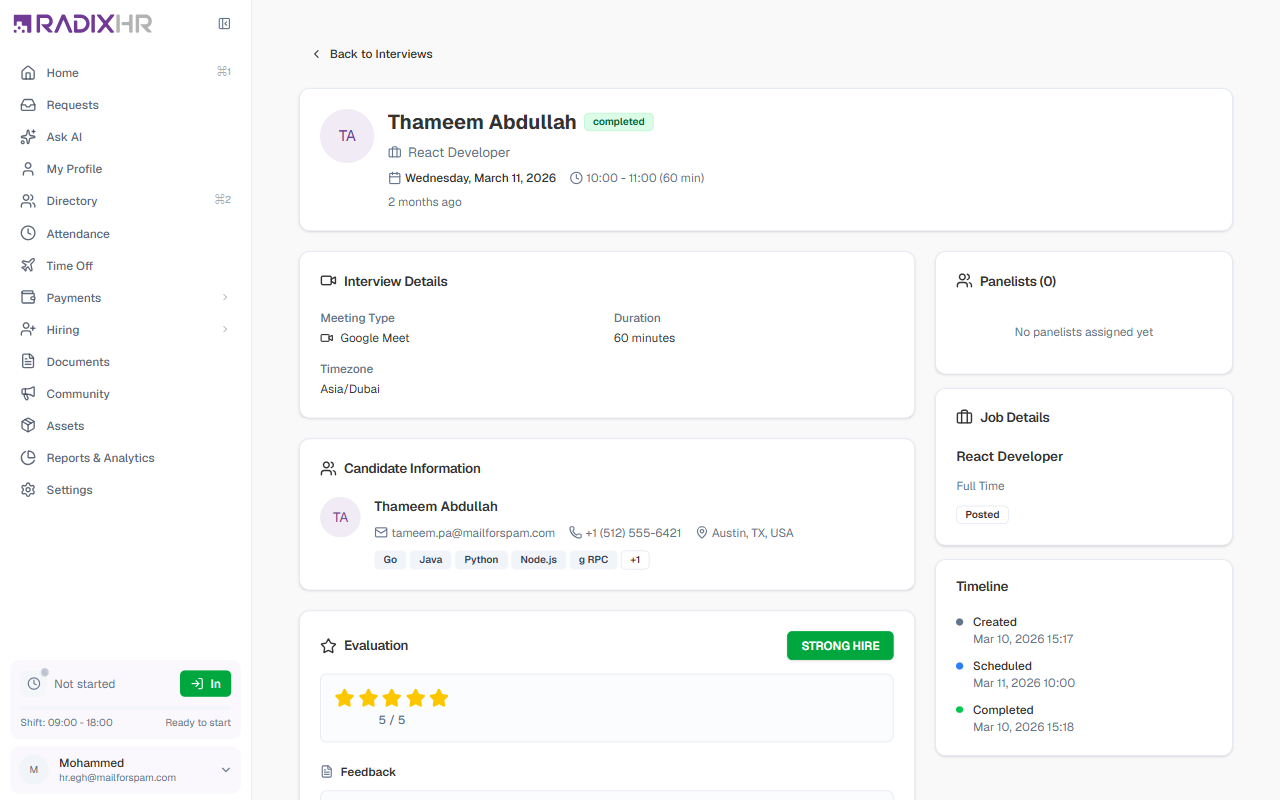
Task: Click the briefcase icon beside React Developer
Action: [395, 153]
